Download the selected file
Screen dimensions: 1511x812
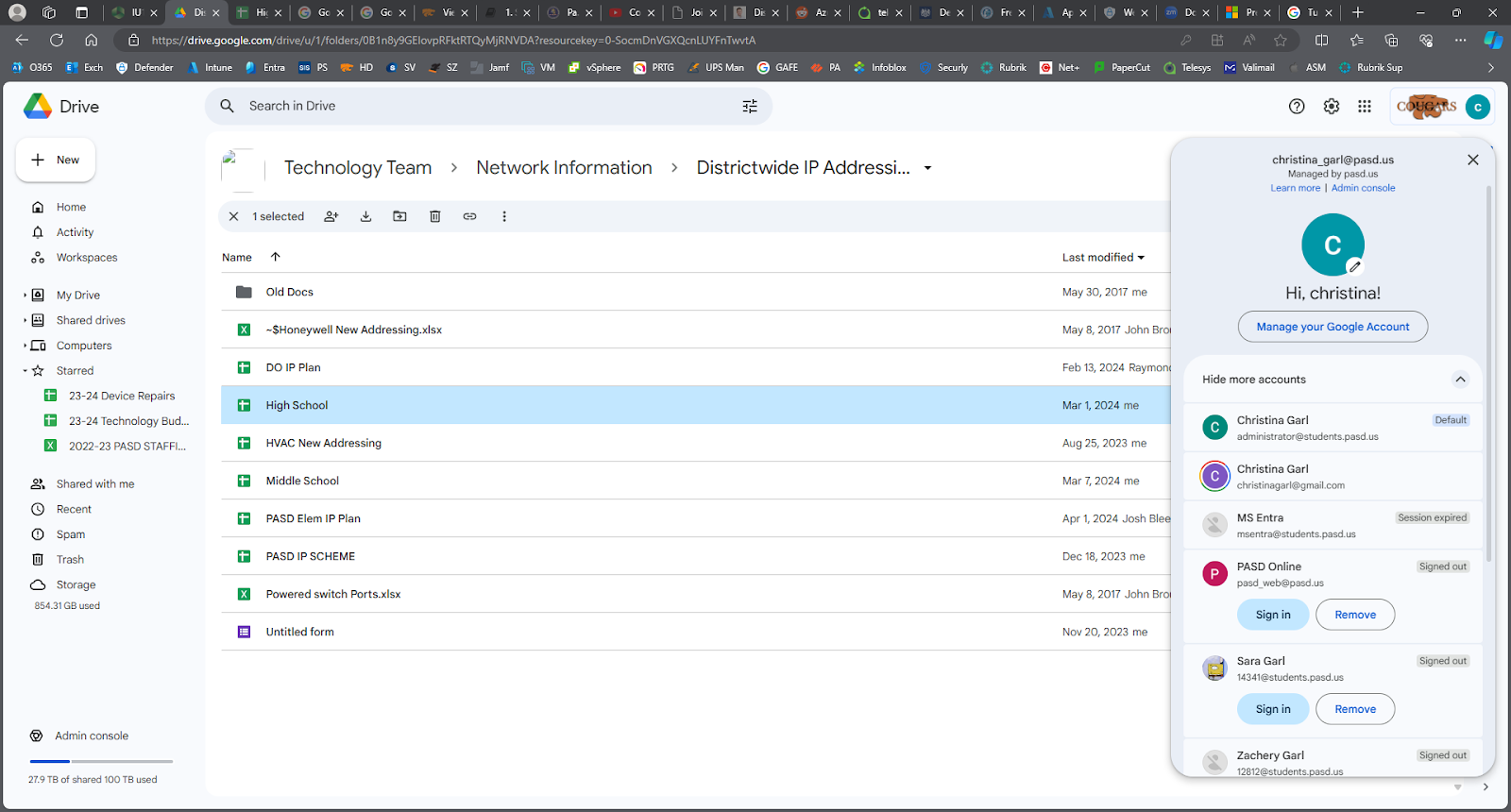coord(365,216)
